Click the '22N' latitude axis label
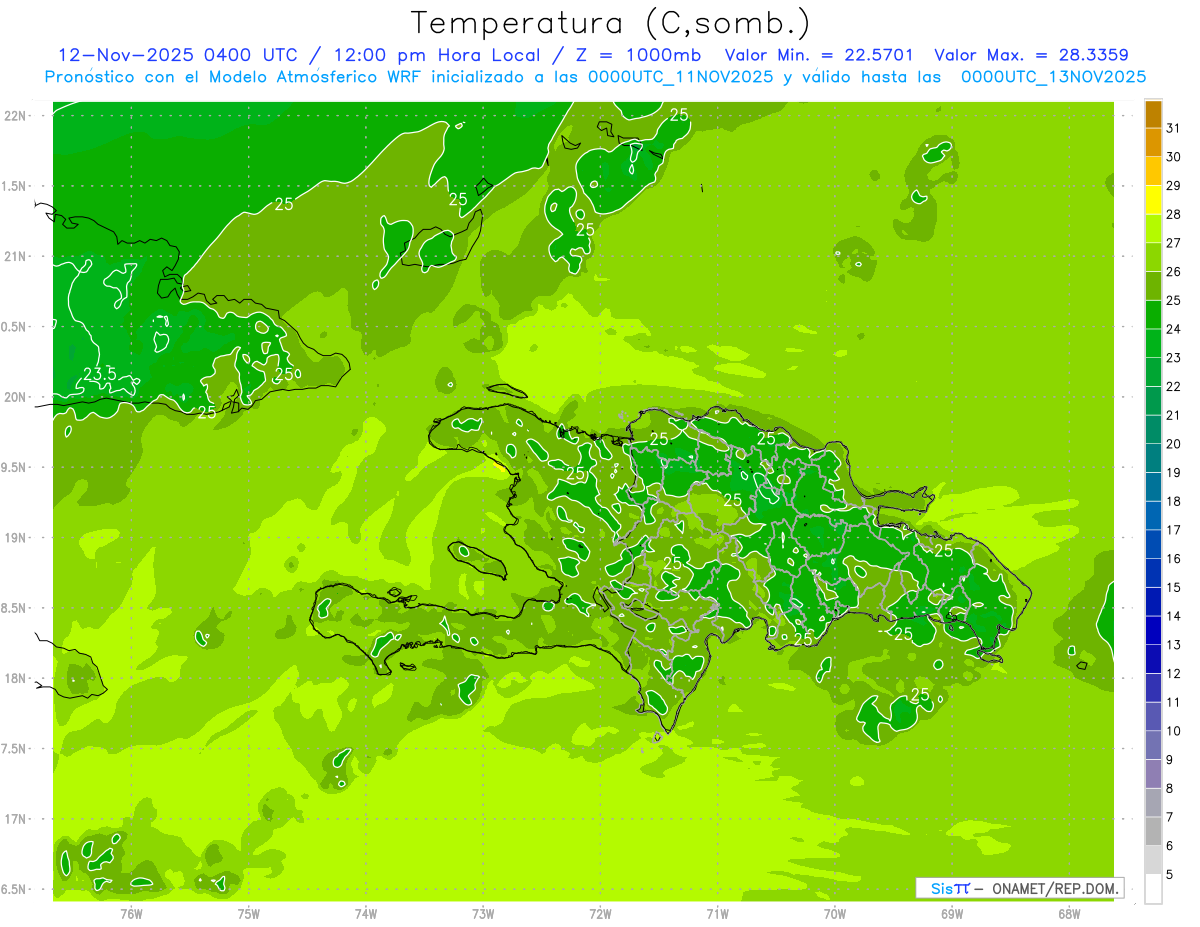Image resolution: width=1200 pixels, height=927 pixels. pos(16,116)
